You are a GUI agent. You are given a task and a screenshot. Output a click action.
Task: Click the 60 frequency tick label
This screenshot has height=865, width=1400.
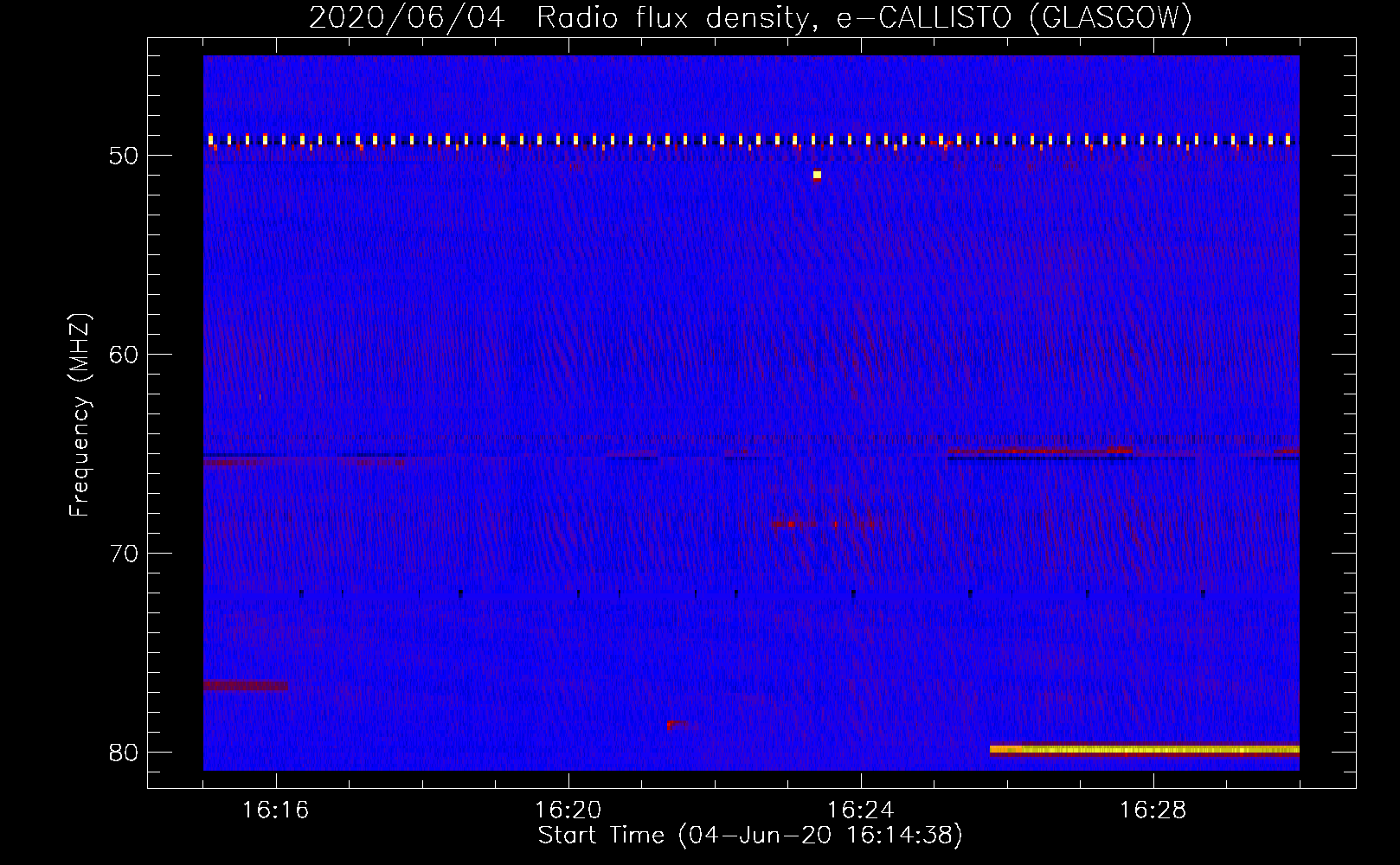coord(124,355)
